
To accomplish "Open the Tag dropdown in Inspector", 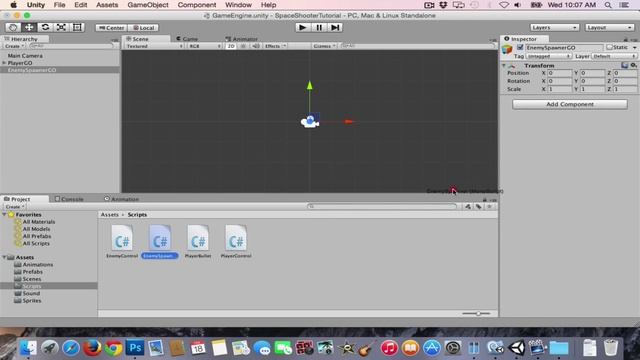I will click(548, 56).
